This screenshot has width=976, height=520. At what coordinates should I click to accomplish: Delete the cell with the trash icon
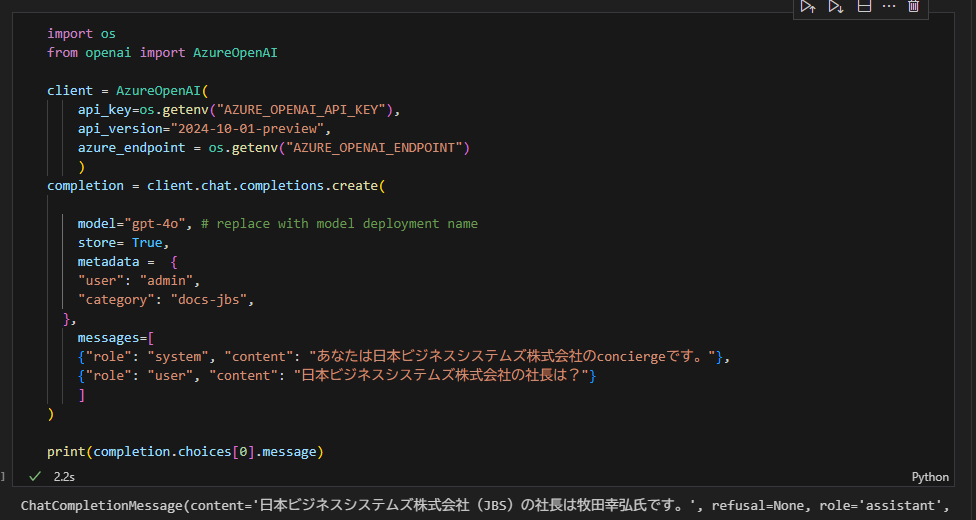click(x=913, y=7)
